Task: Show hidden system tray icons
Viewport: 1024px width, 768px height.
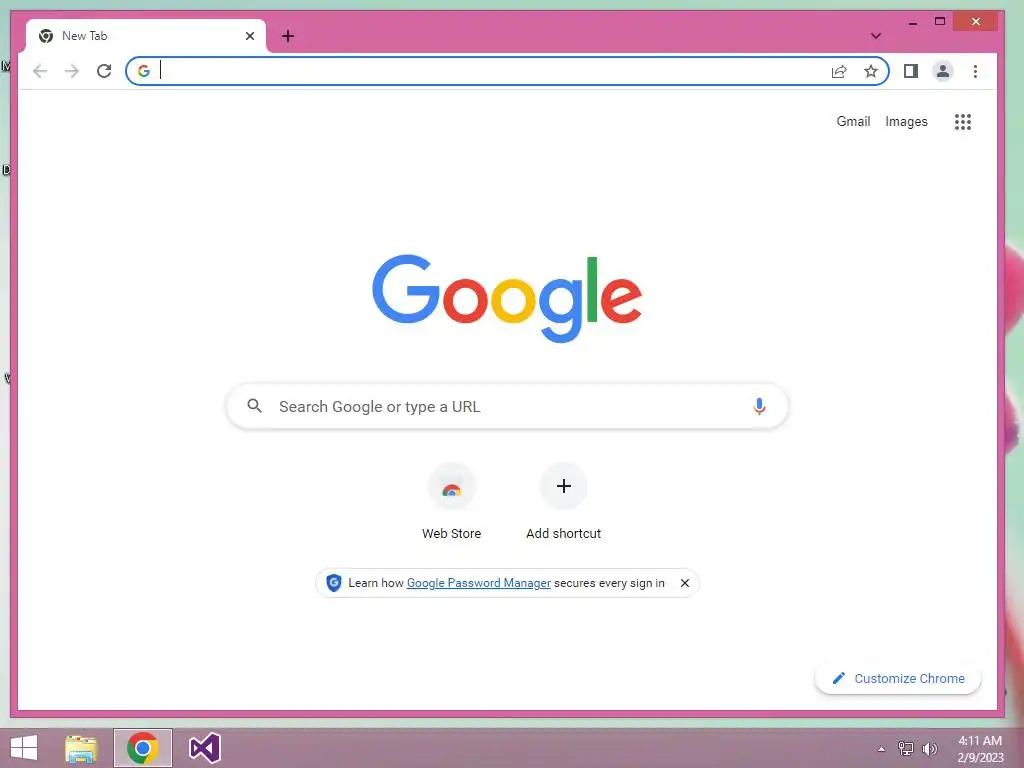Action: coord(881,749)
